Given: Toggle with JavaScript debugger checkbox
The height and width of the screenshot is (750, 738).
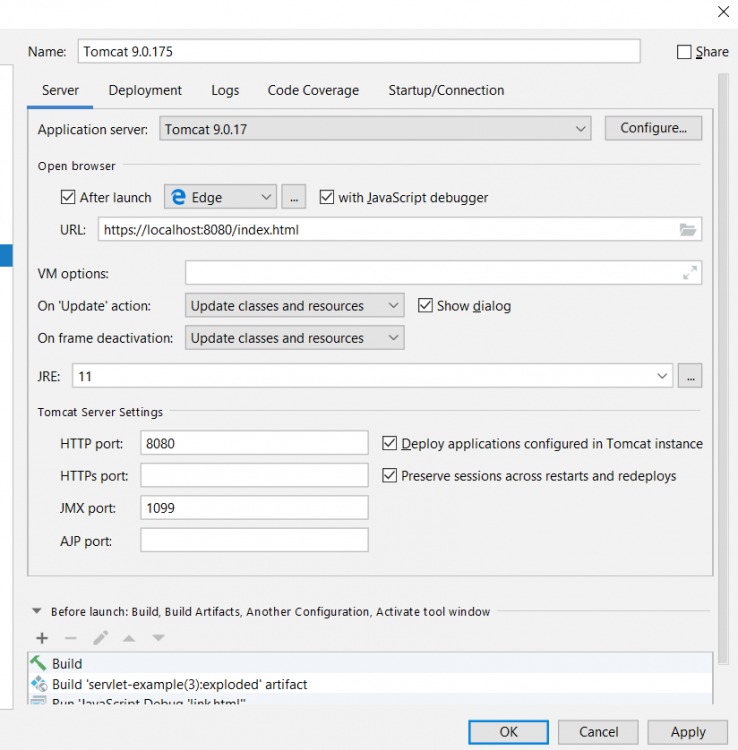Looking at the screenshot, I should (x=327, y=197).
